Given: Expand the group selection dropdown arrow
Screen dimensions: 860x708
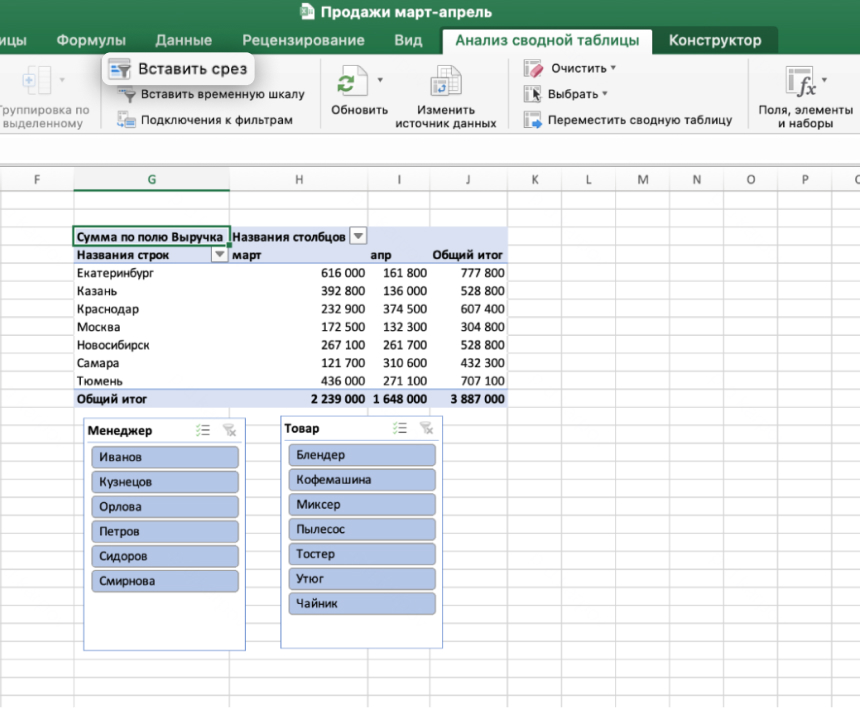Looking at the screenshot, I should [x=62, y=80].
